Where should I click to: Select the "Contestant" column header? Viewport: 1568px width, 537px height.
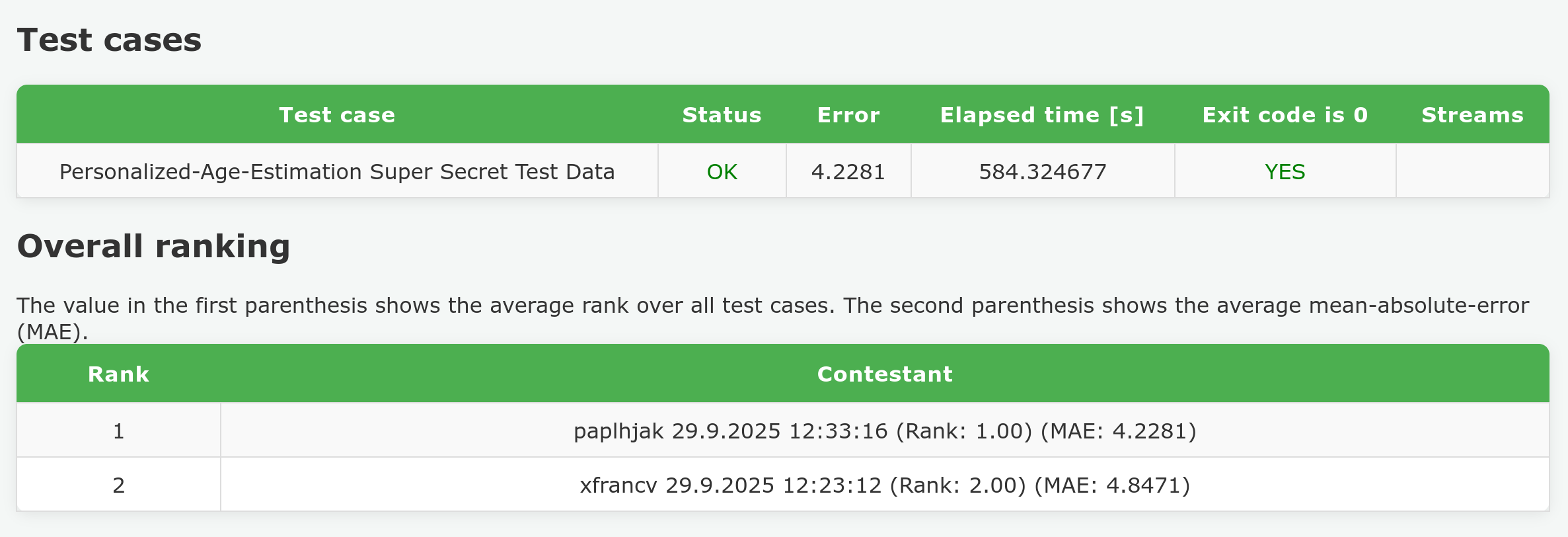[x=885, y=374]
